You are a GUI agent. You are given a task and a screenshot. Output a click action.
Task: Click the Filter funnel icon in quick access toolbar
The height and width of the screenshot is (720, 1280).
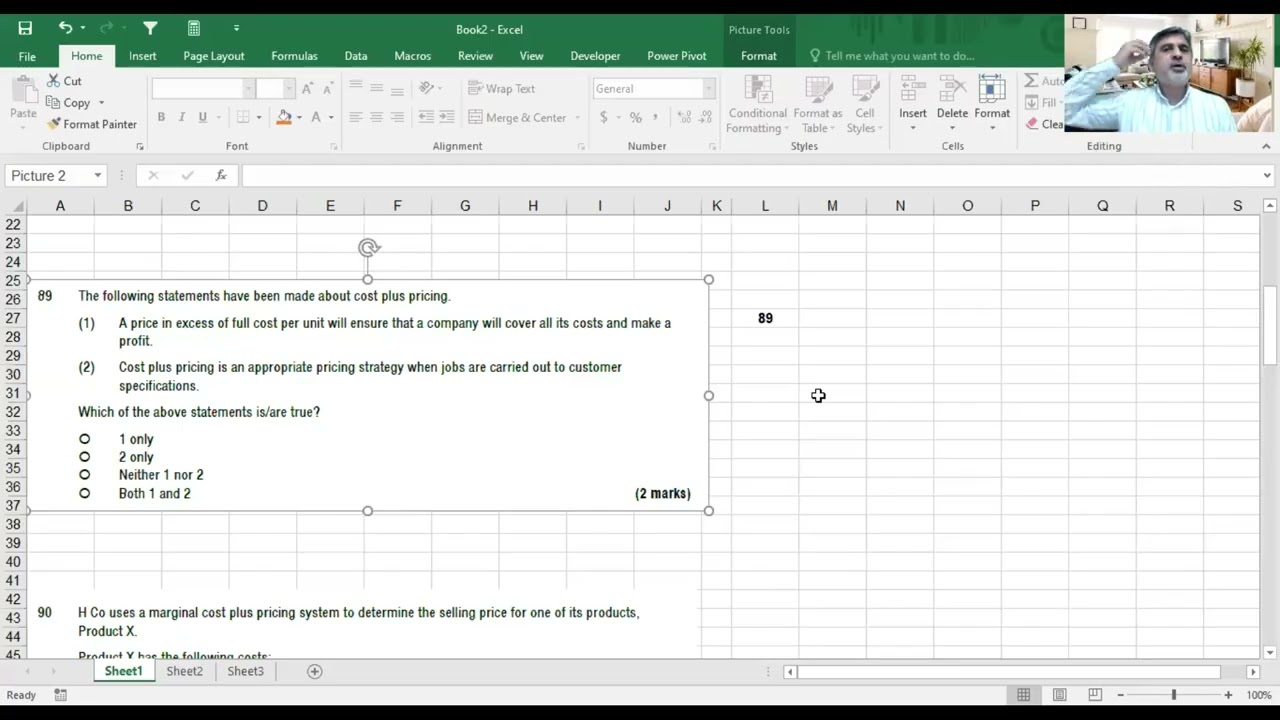click(150, 28)
